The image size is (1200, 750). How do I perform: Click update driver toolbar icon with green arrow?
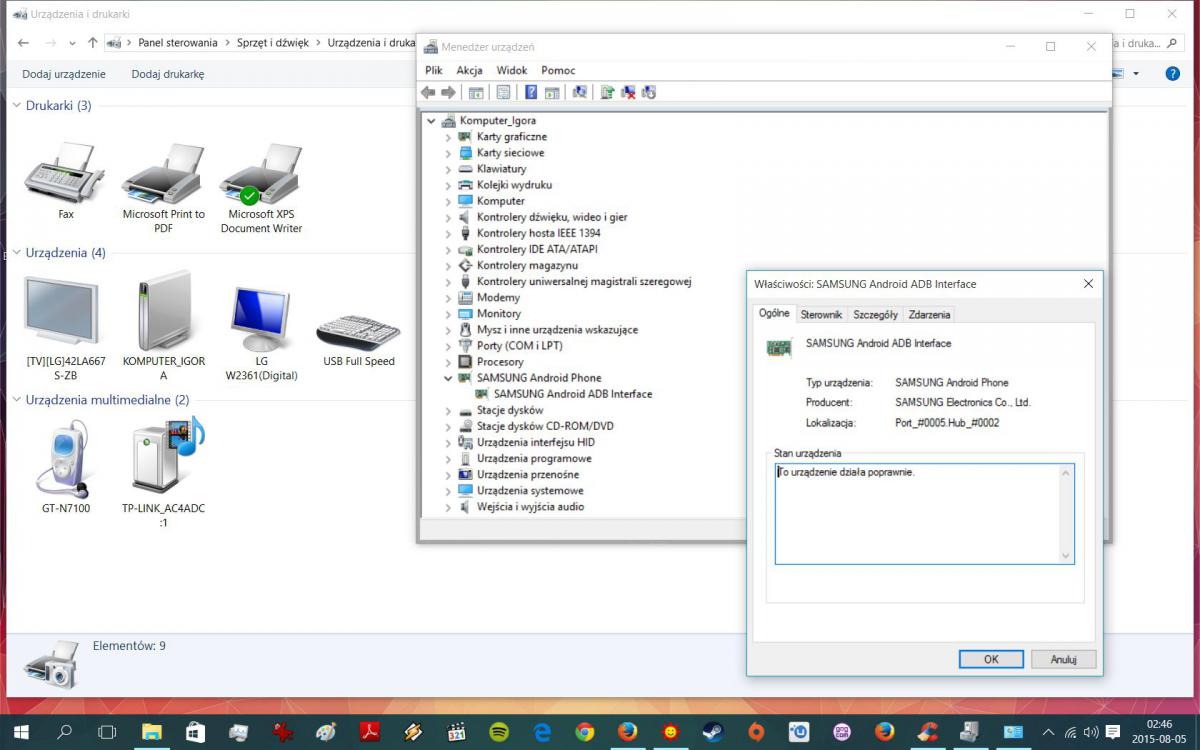pos(606,92)
